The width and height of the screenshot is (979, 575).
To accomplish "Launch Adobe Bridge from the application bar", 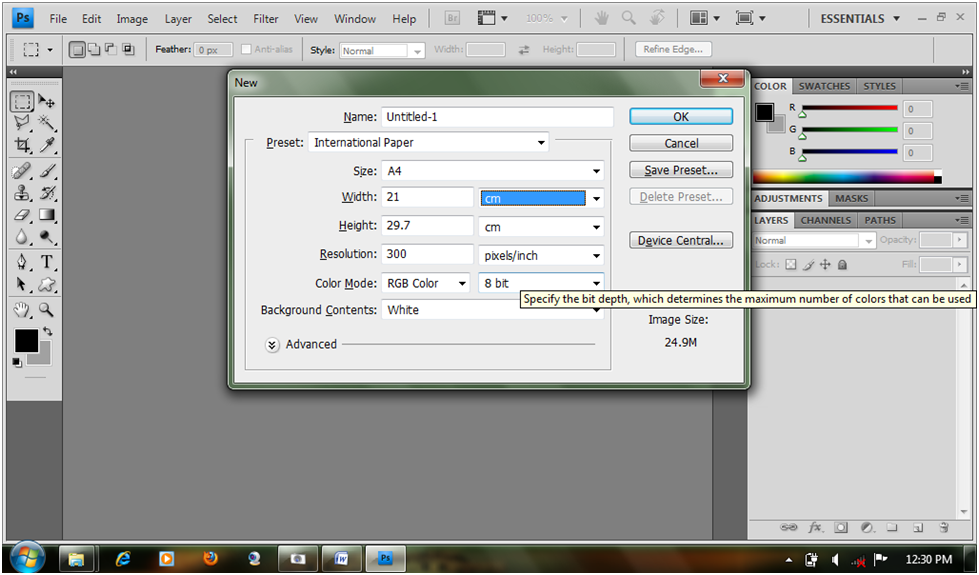I will 452,18.
